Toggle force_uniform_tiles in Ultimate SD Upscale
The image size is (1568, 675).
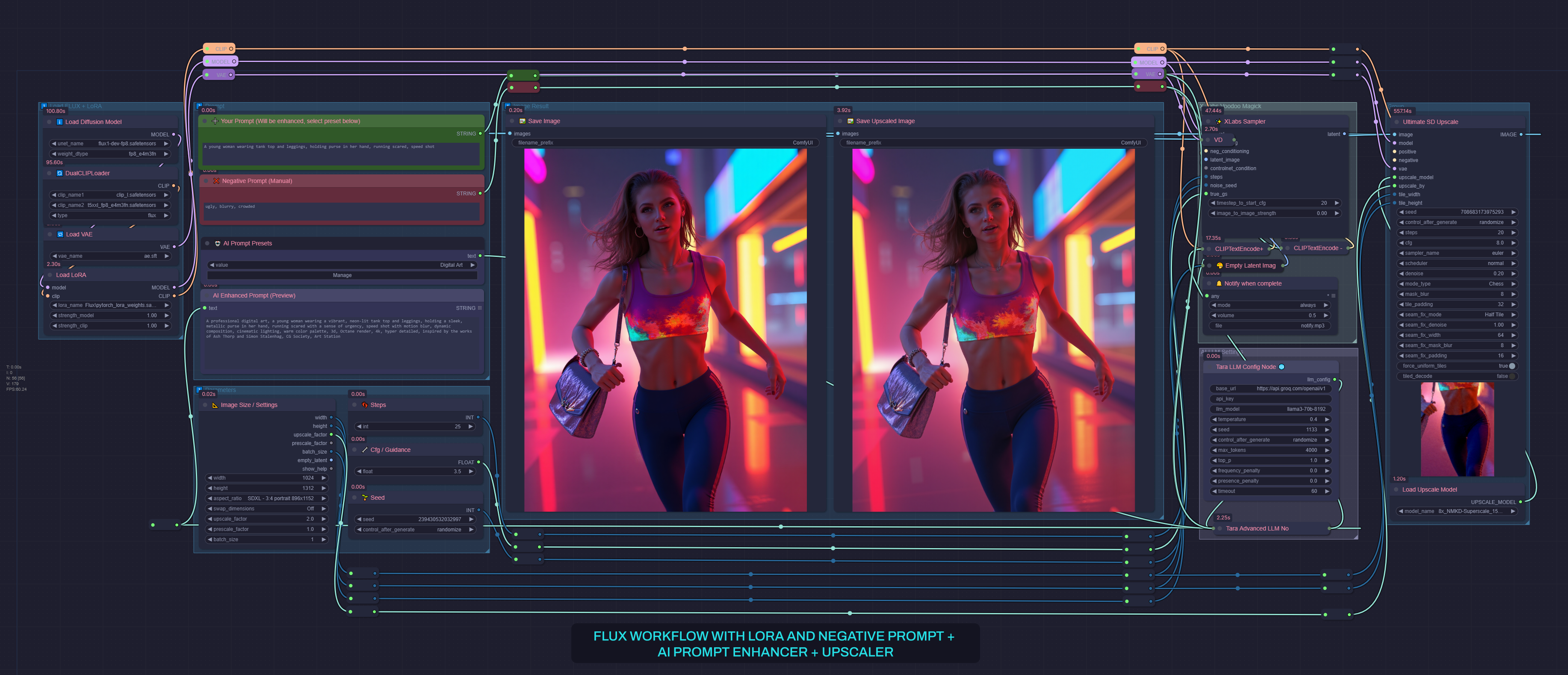point(1512,366)
